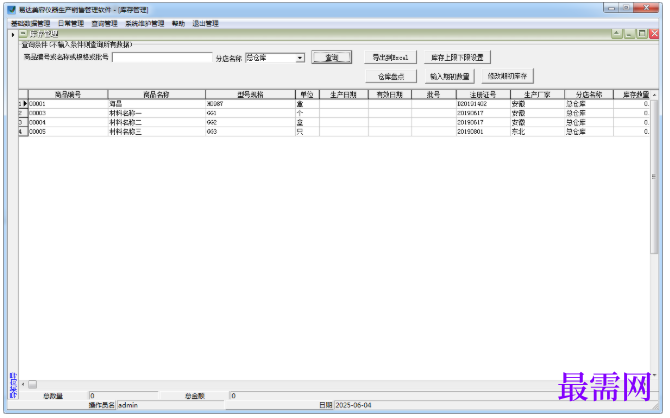Viewport: 670px width, 418px height.
Task: Select the row 2 indicator cell
Action: [x=23, y=113]
